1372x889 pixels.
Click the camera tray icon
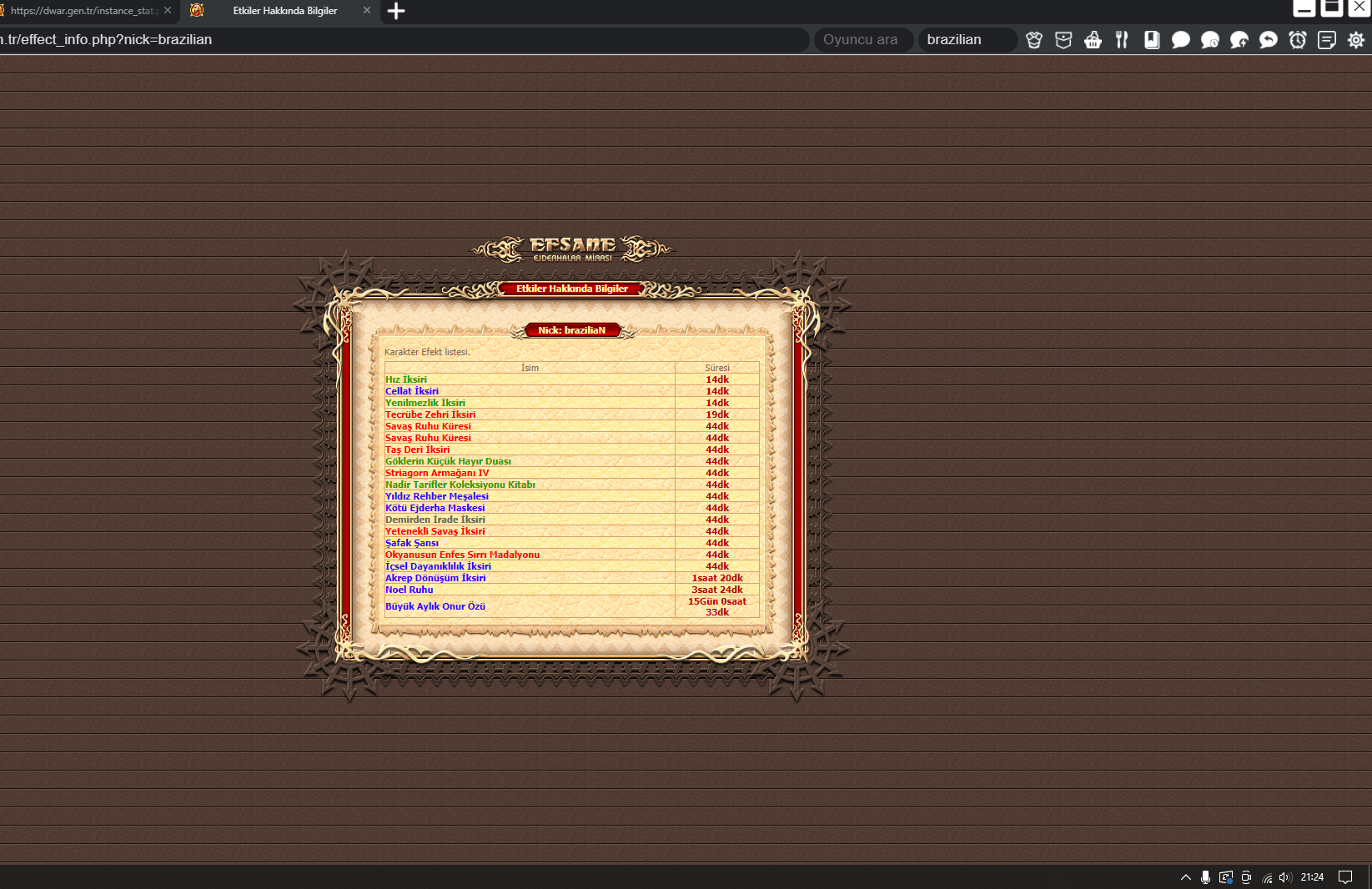[x=1246, y=877]
